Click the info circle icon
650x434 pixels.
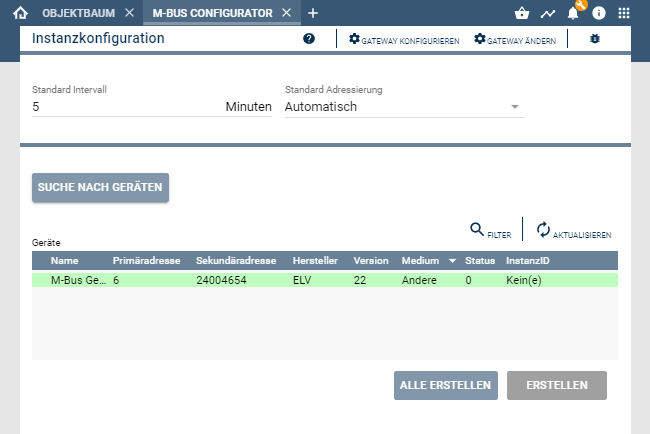pyautogui.click(x=599, y=13)
